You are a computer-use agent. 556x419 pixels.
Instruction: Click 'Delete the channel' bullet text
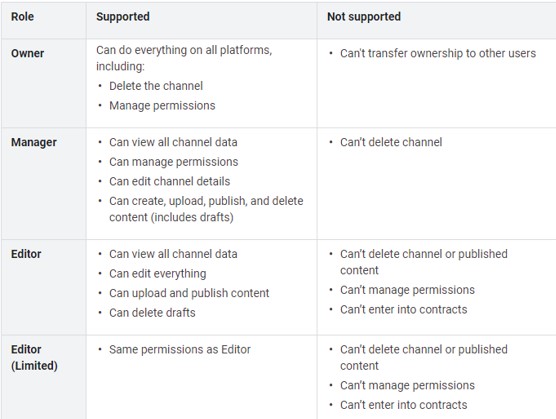click(x=156, y=86)
